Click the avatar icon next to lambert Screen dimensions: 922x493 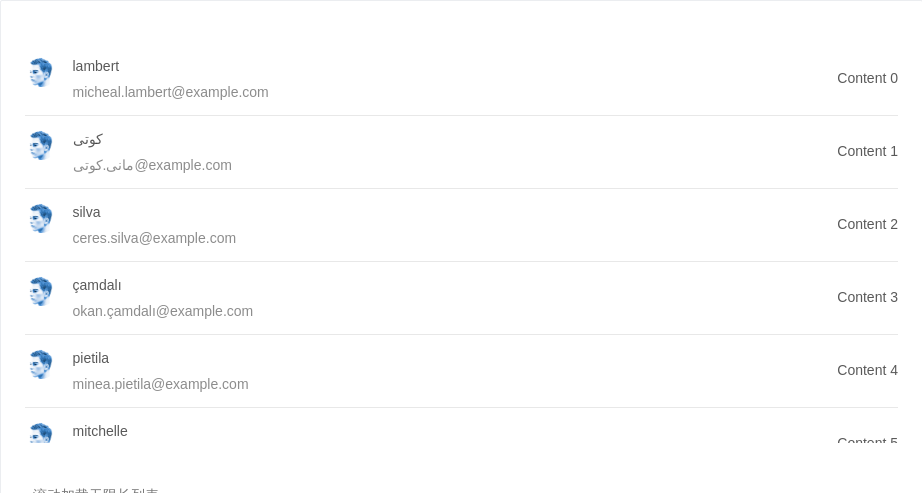[41, 72]
